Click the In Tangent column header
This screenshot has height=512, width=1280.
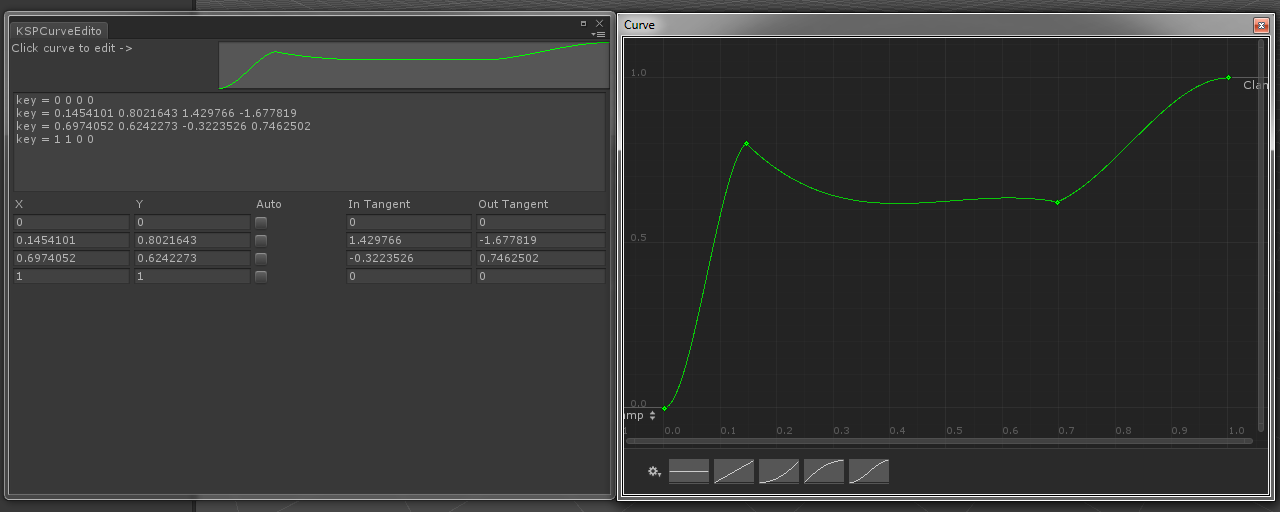pos(379,204)
